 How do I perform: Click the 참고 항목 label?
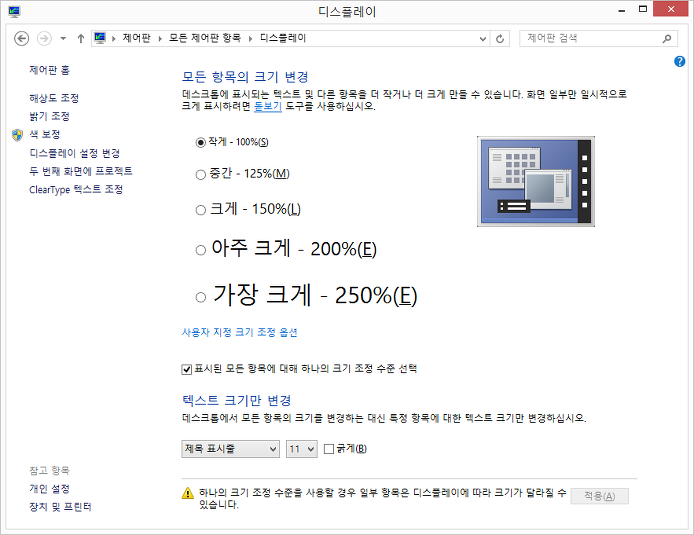tap(50, 470)
